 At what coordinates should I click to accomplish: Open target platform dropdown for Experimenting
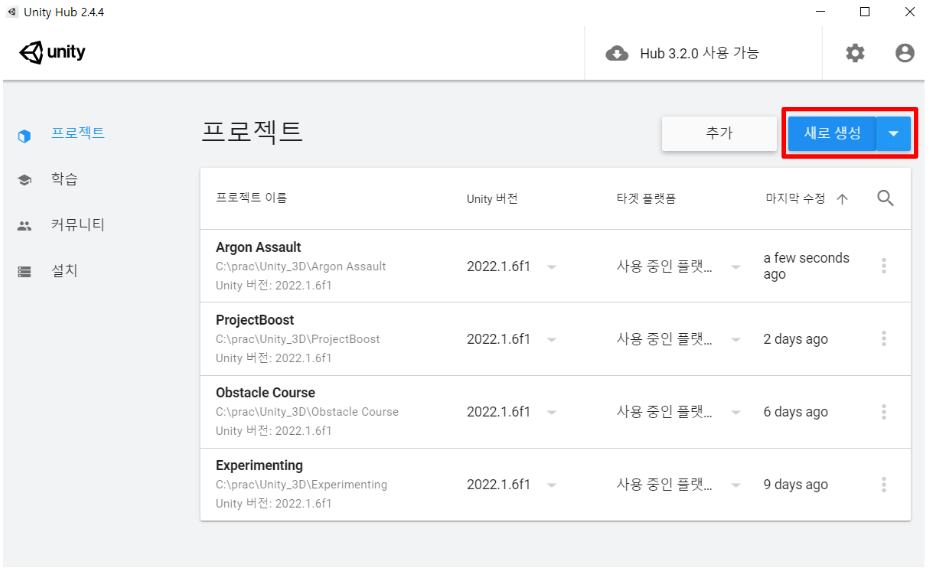(x=736, y=486)
